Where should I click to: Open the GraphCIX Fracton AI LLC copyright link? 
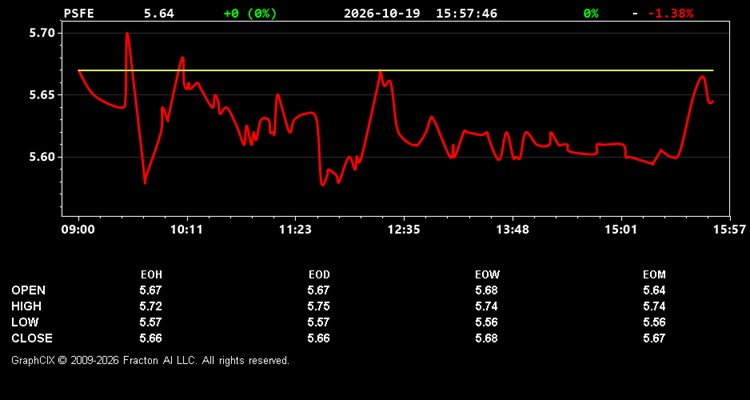pos(150,360)
